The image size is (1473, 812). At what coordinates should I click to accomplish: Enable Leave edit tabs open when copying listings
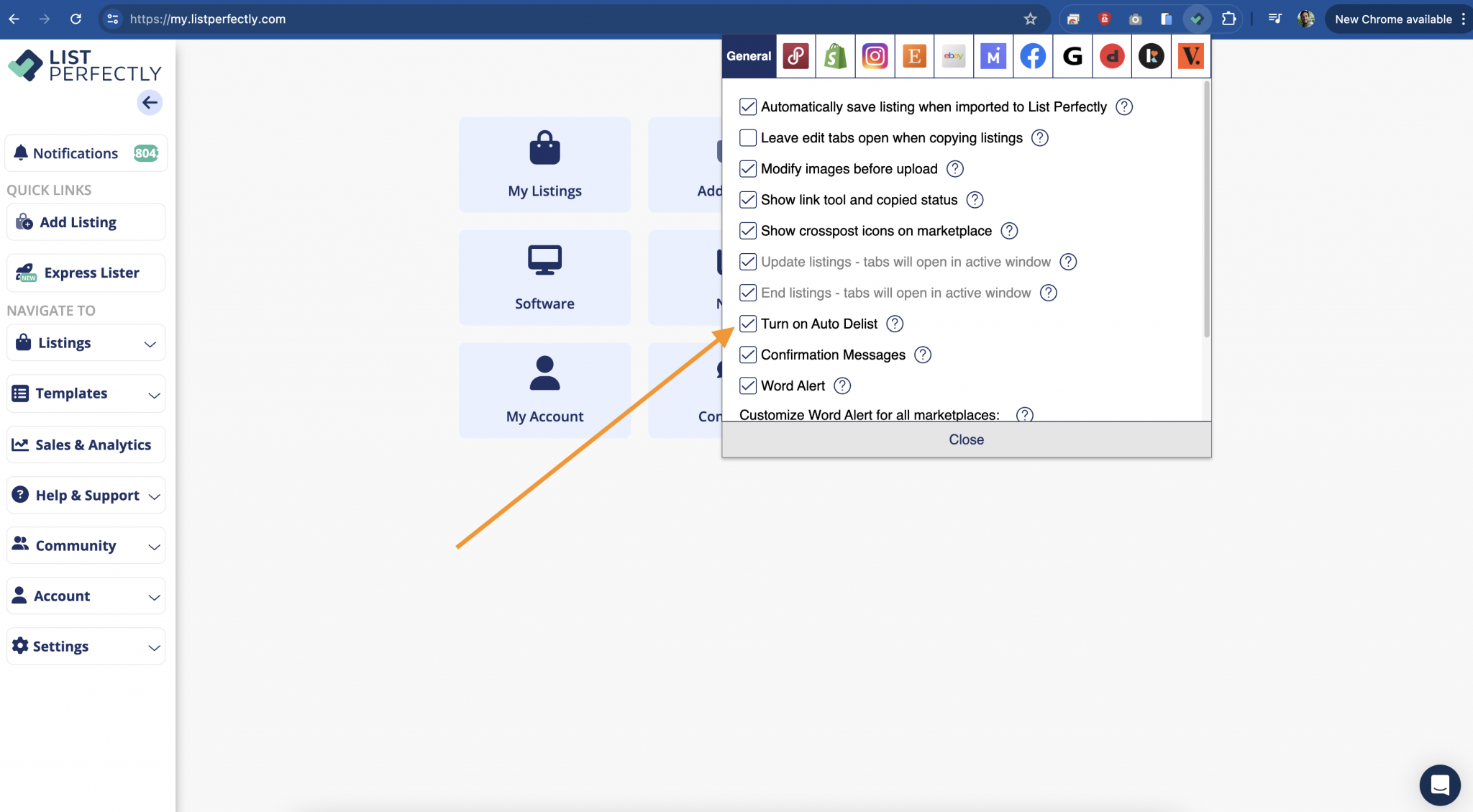click(x=747, y=137)
